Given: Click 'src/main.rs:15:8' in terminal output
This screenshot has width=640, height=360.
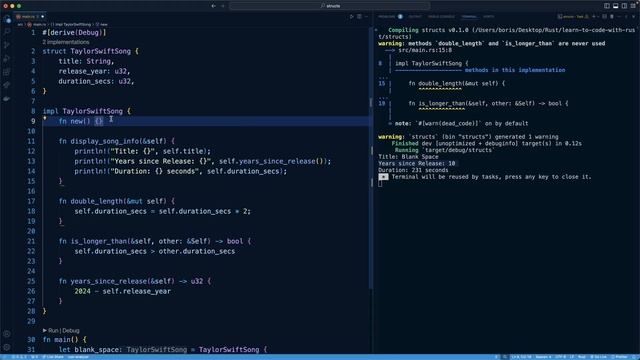Looking at the screenshot, I should [x=425, y=50].
